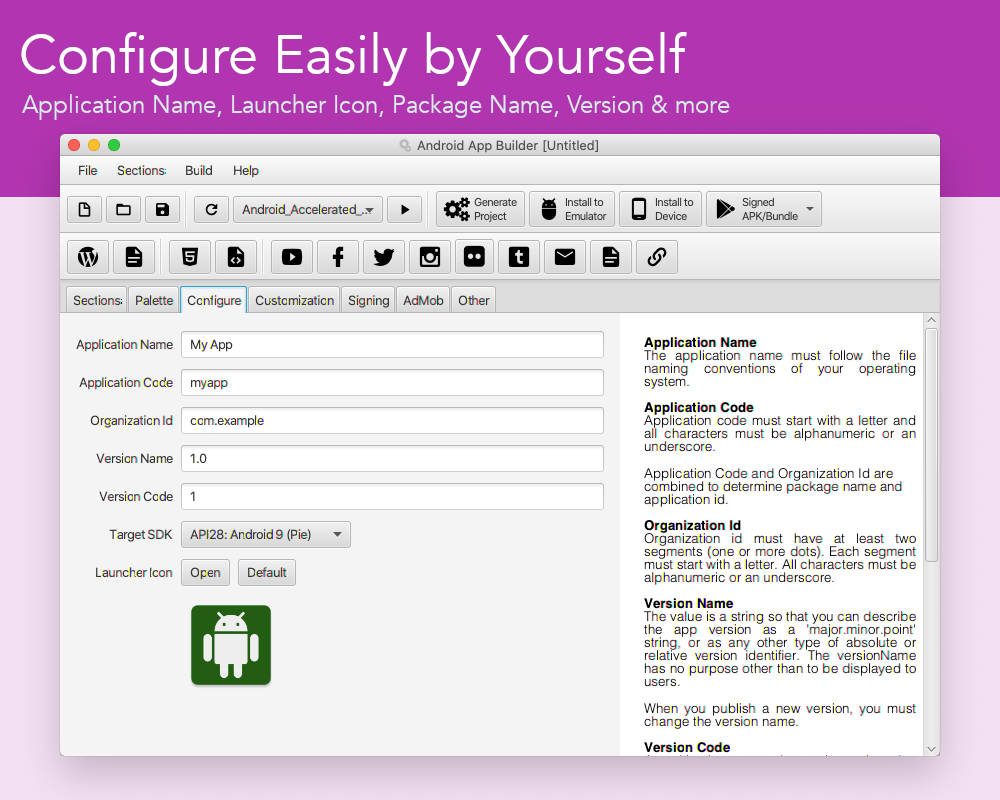
Task: Click the Organization Id field
Action: (x=392, y=420)
